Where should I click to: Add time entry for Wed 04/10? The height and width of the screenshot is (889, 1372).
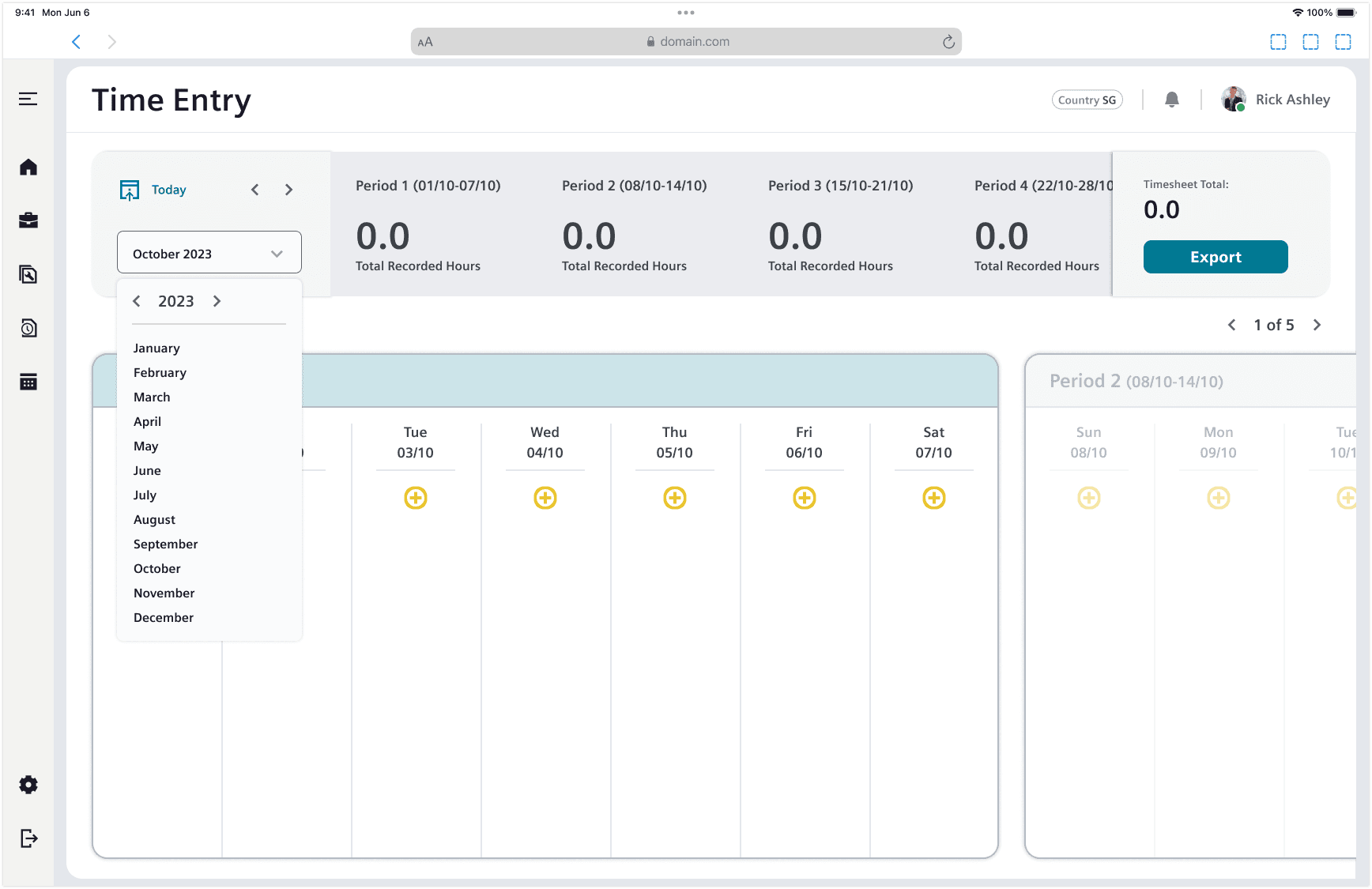[x=545, y=498]
